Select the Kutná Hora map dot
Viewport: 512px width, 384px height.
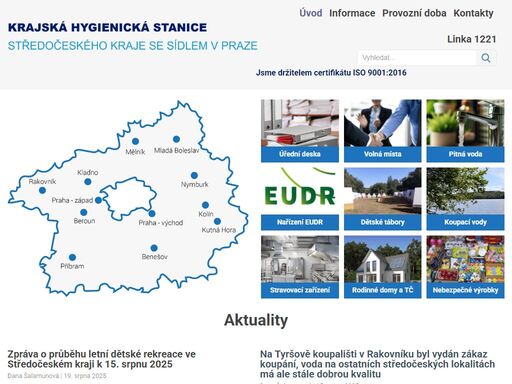click(x=217, y=221)
